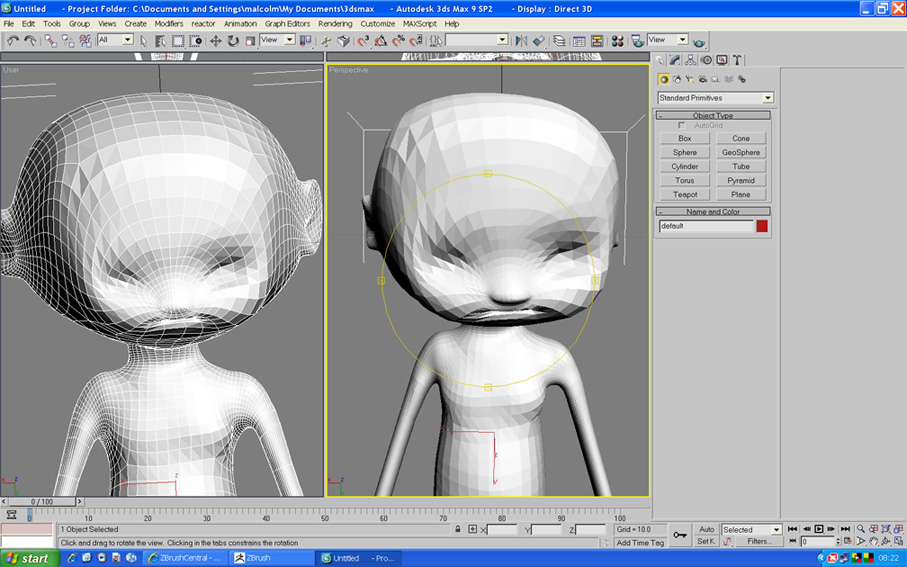Toggle the selection lock padlock
The width and height of the screenshot is (907, 567).
click(458, 529)
